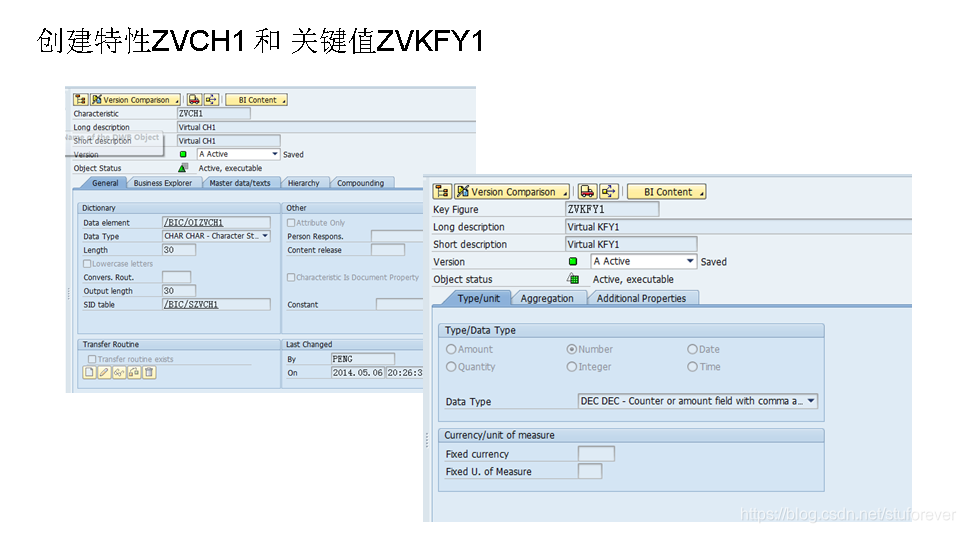Click green Version status icon in Characteristic window
This screenshot has height=533, width=966.
183,154
